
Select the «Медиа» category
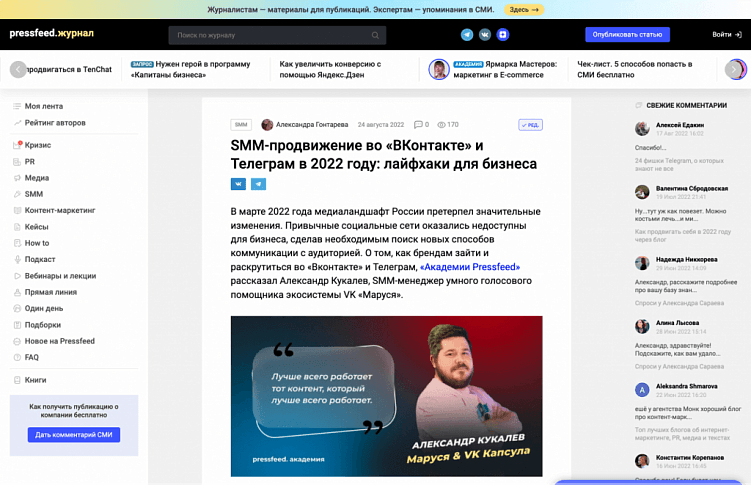pyautogui.click(x=36, y=178)
